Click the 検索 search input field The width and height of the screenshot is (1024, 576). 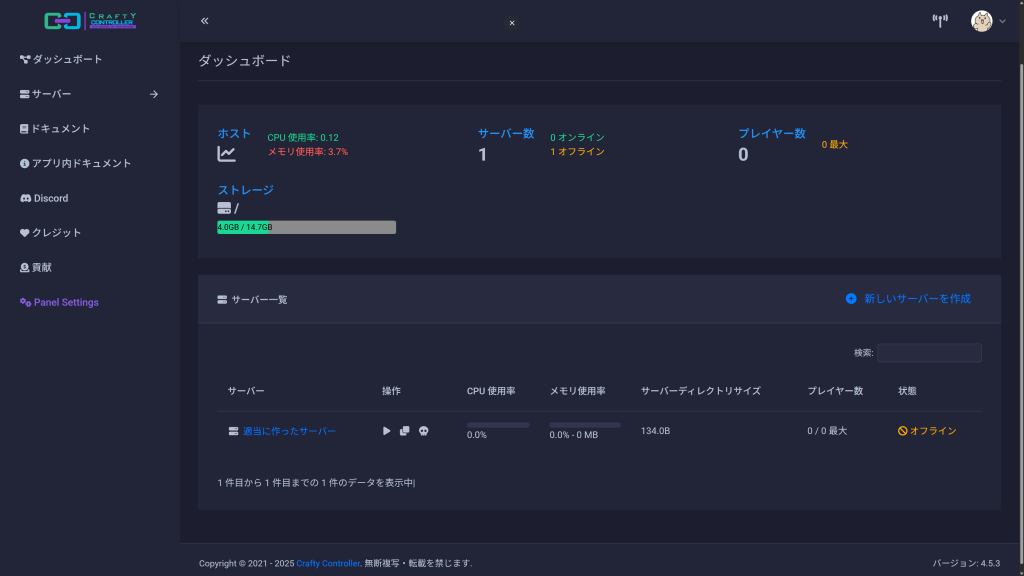tap(929, 353)
